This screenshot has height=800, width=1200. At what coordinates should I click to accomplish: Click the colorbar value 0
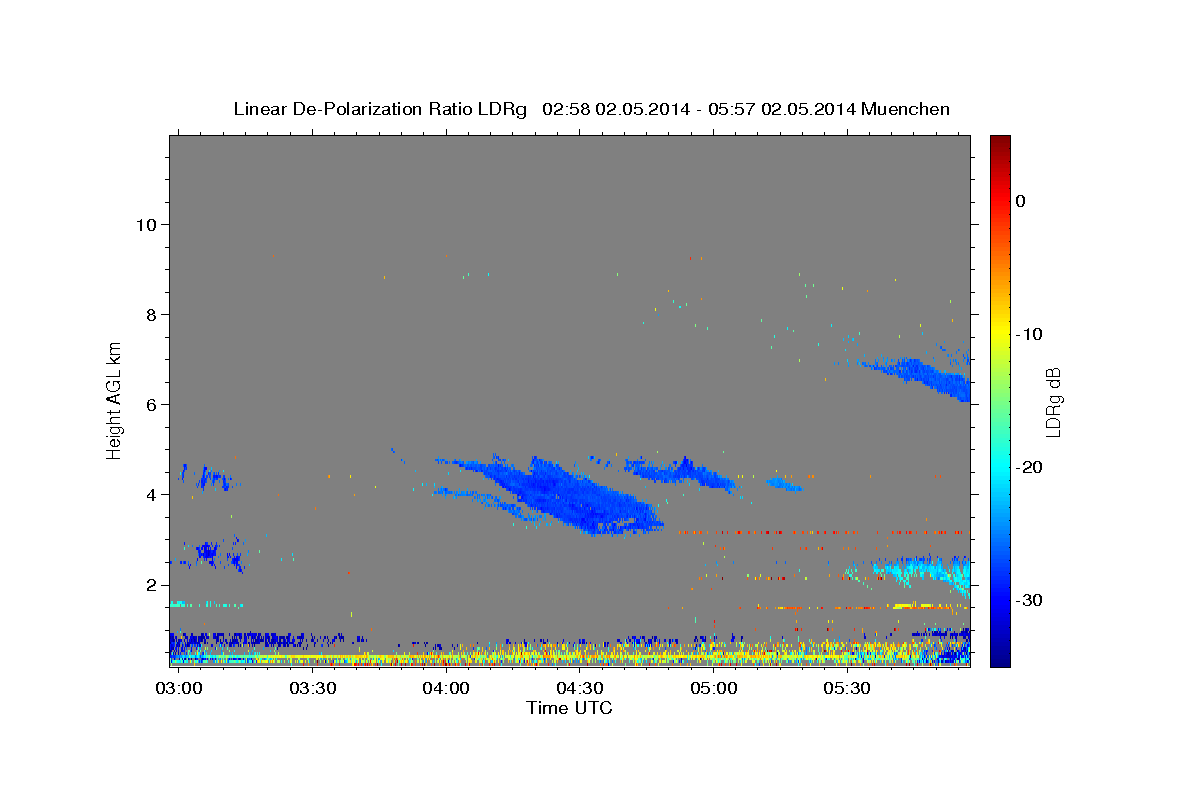pyautogui.click(x=1021, y=201)
